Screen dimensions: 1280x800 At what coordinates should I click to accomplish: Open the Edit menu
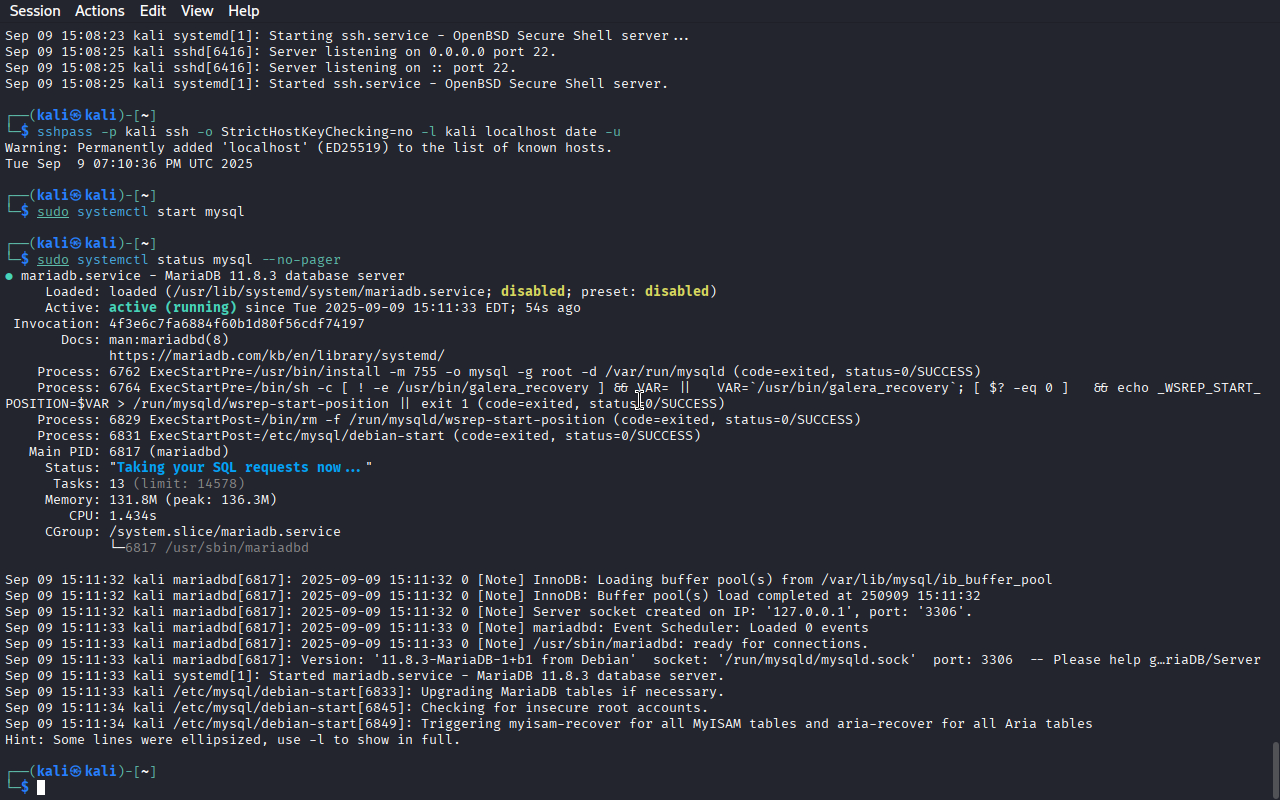153,11
